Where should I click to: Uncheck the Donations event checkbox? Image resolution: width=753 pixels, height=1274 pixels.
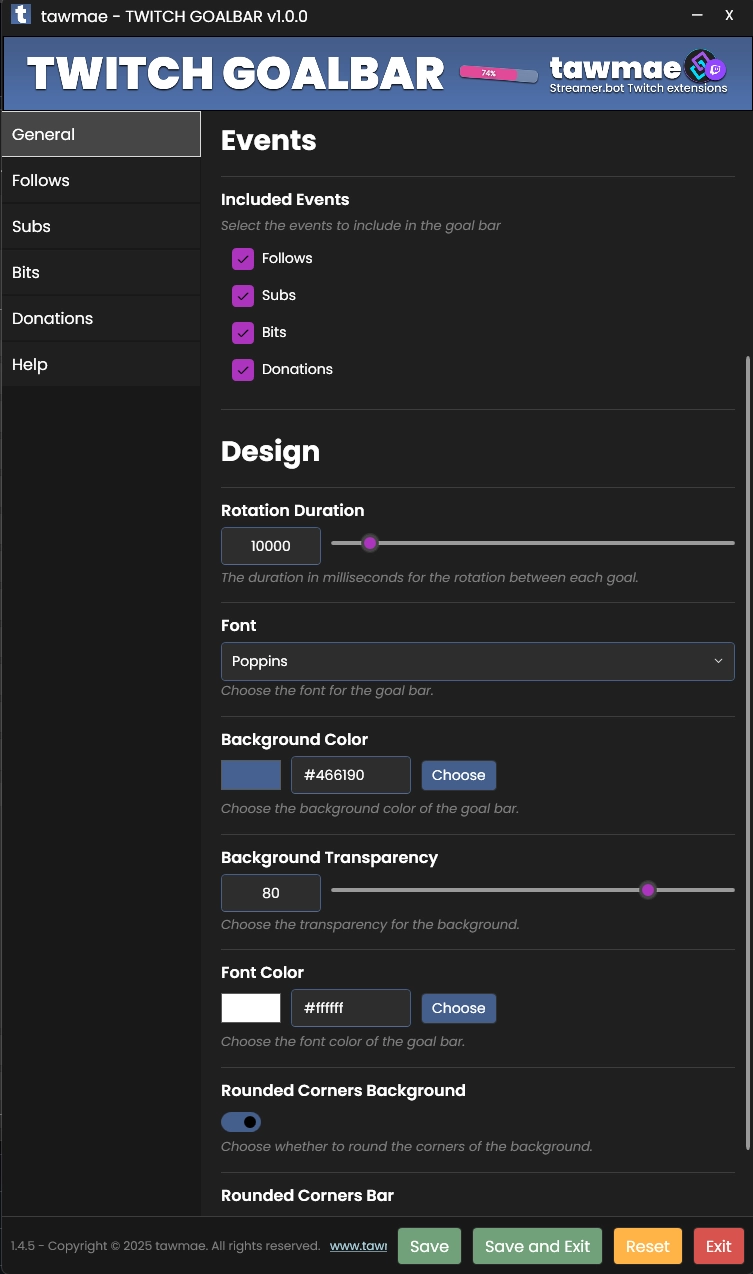(243, 370)
